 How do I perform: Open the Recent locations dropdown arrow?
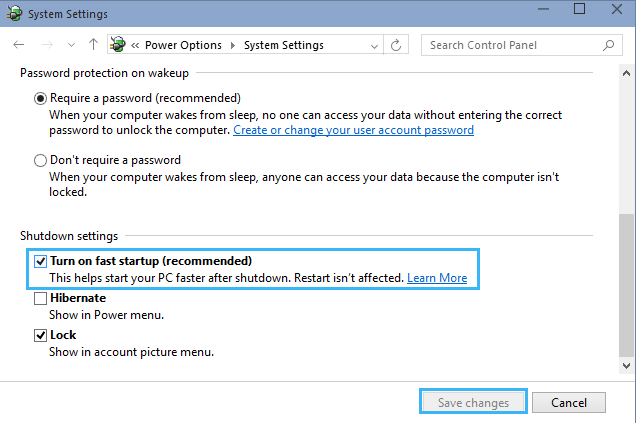point(70,45)
